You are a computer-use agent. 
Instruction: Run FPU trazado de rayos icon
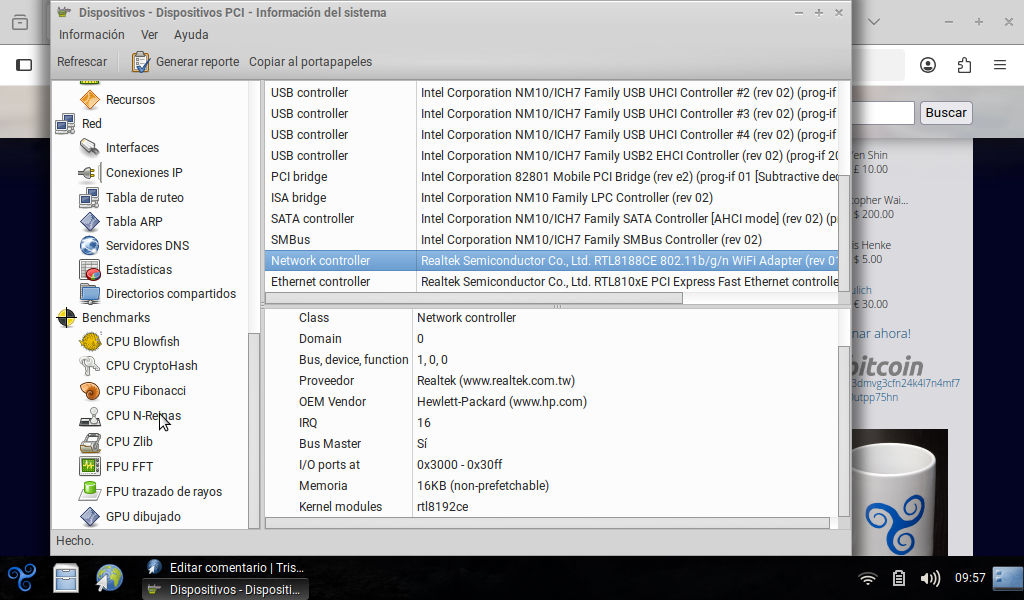[89, 491]
